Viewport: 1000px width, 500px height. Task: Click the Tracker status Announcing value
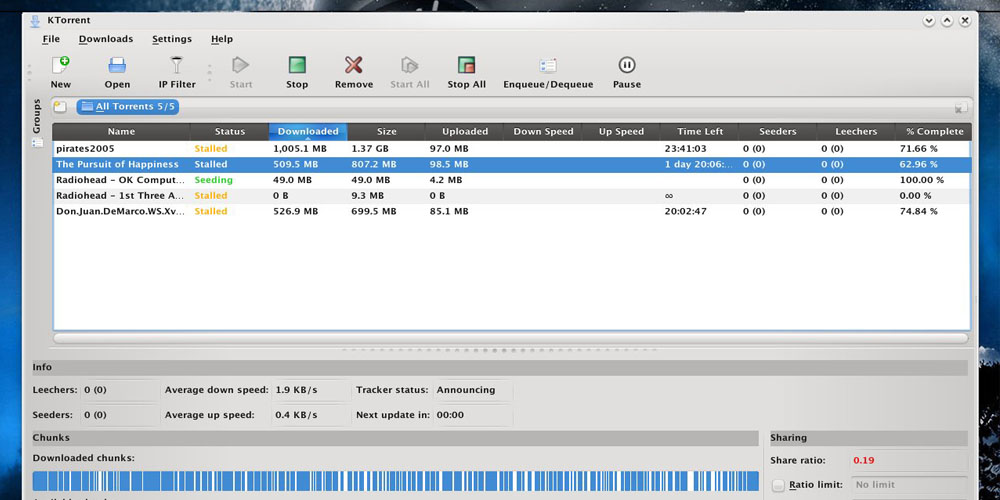tap(466, 390)
